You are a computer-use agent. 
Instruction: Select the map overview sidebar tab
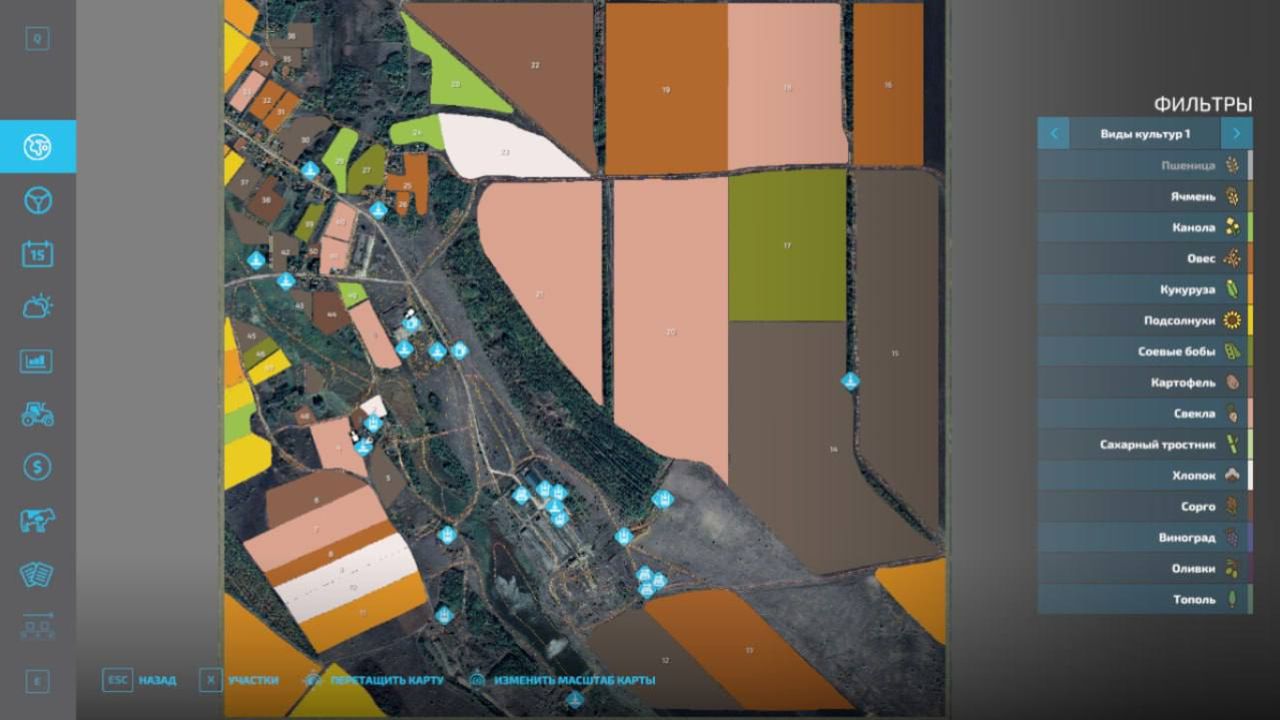(37, 147)
